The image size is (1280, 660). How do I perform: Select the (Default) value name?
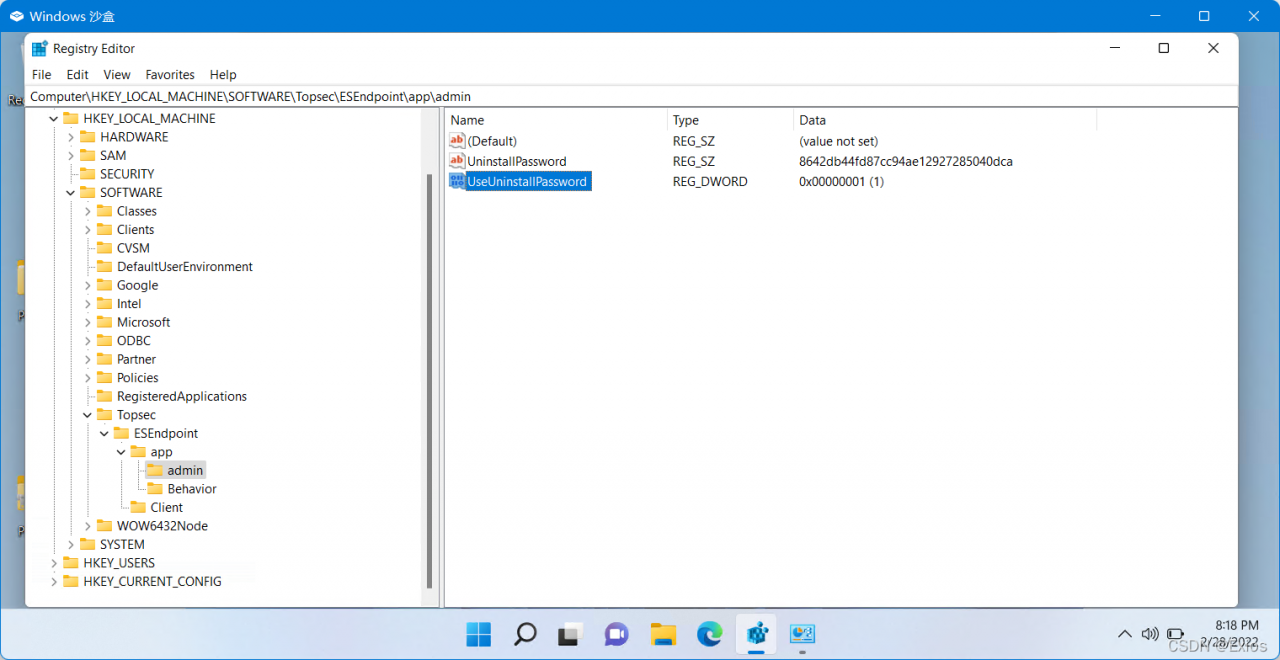point(492,141)
